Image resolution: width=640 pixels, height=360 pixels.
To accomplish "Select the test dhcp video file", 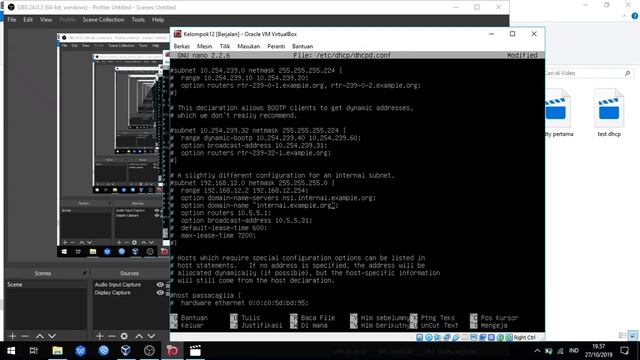I will [609, 112].
